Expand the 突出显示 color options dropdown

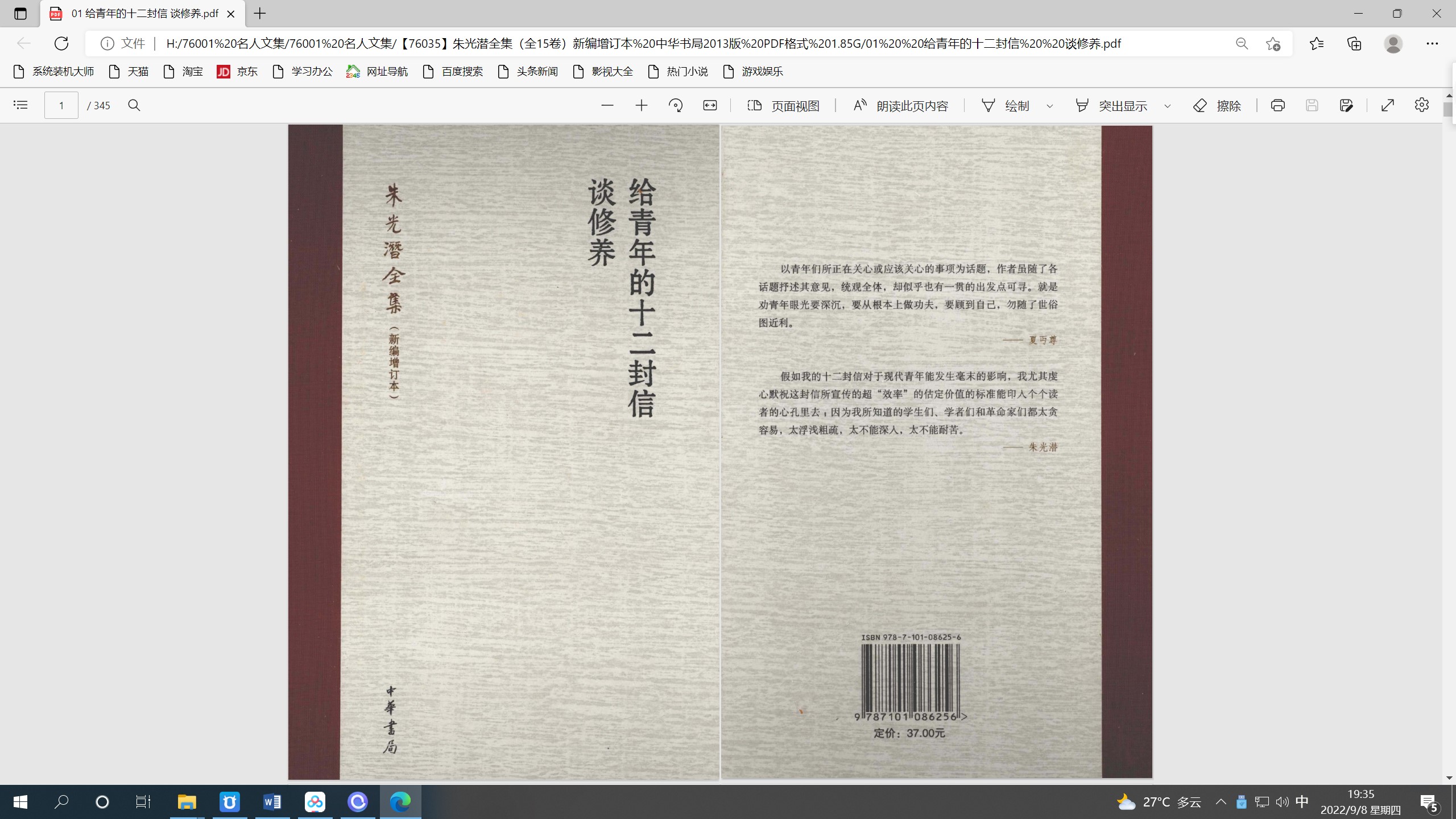coord(1168,106)
